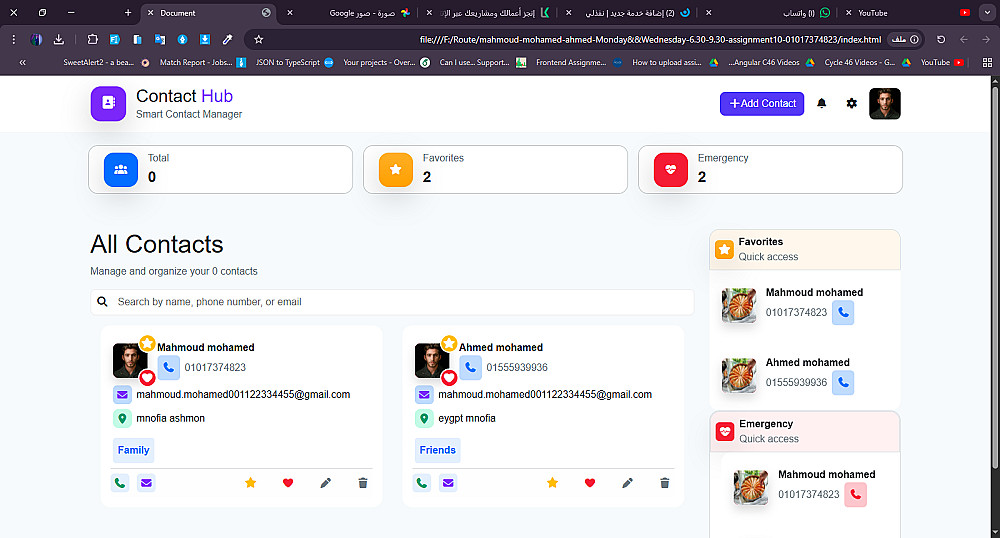The height and width of the screenshot is (538, 1000).
Task: Open settings gear icon in header
Action: pos(851,103)
